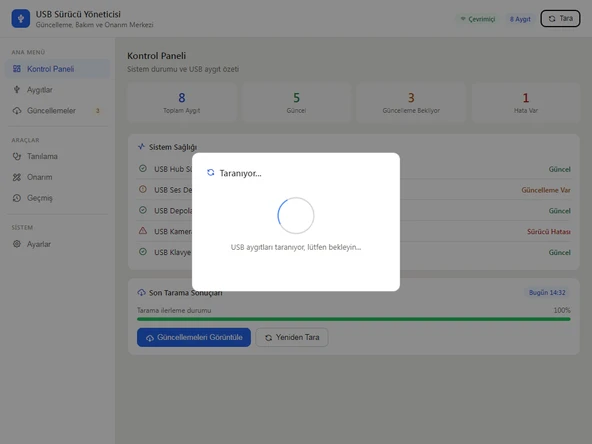The height and width of the screenshot is (444, 592).
Task: Click the Çevrimiçi status badge
Action: coord(478,19)
